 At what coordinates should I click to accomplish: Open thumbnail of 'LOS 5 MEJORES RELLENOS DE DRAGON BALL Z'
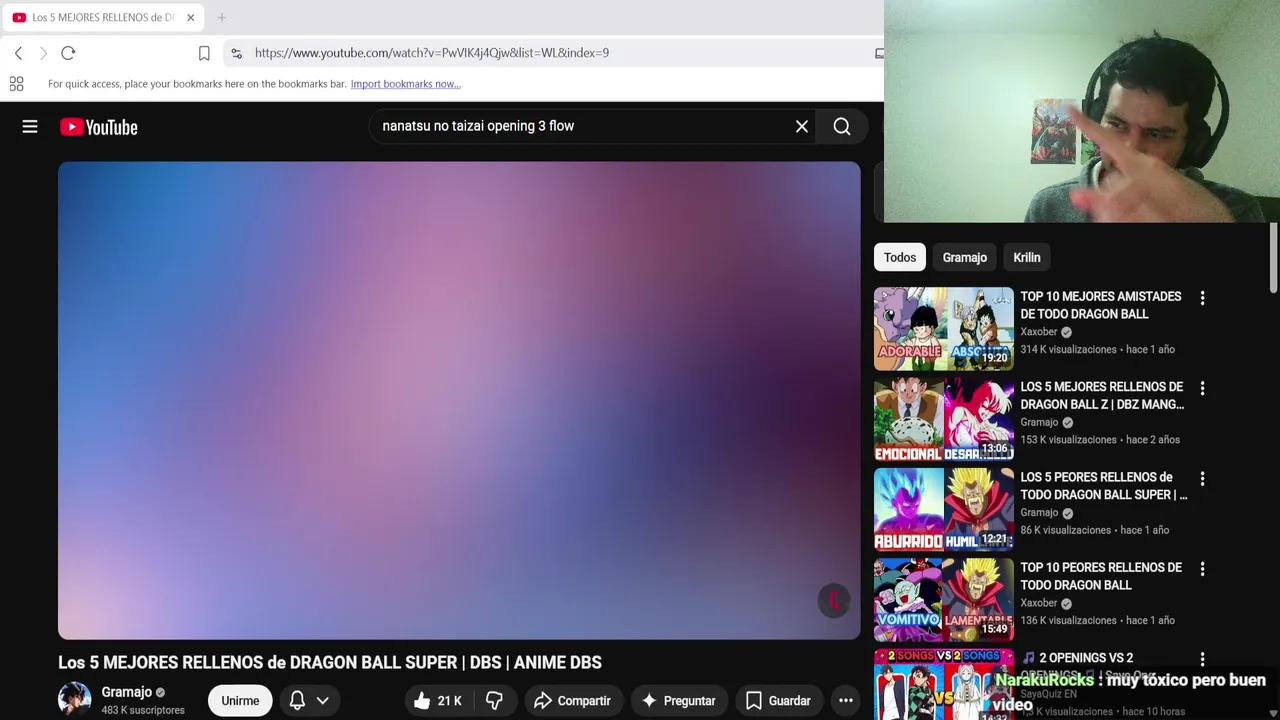pyautogui.click(x=944, y=419)
